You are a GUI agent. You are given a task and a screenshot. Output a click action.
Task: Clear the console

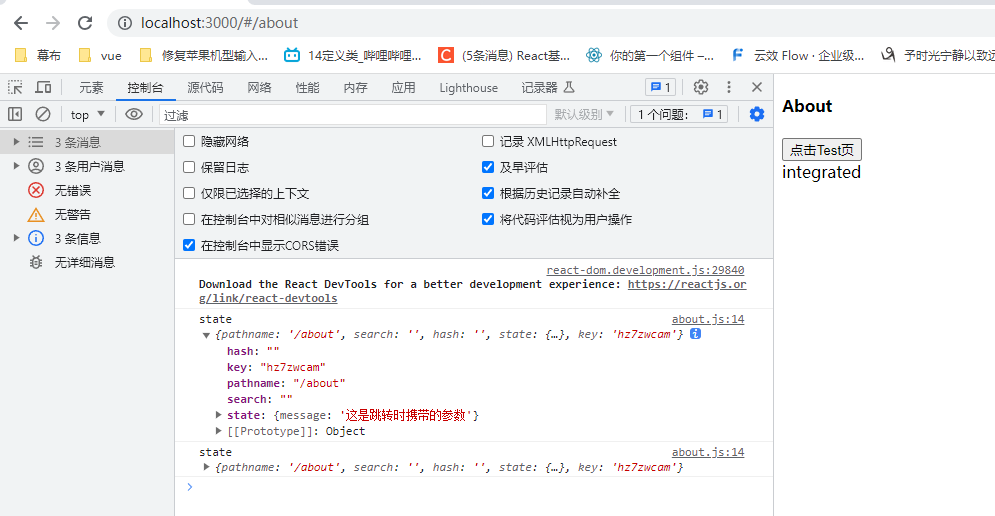(x=43, y=114)
